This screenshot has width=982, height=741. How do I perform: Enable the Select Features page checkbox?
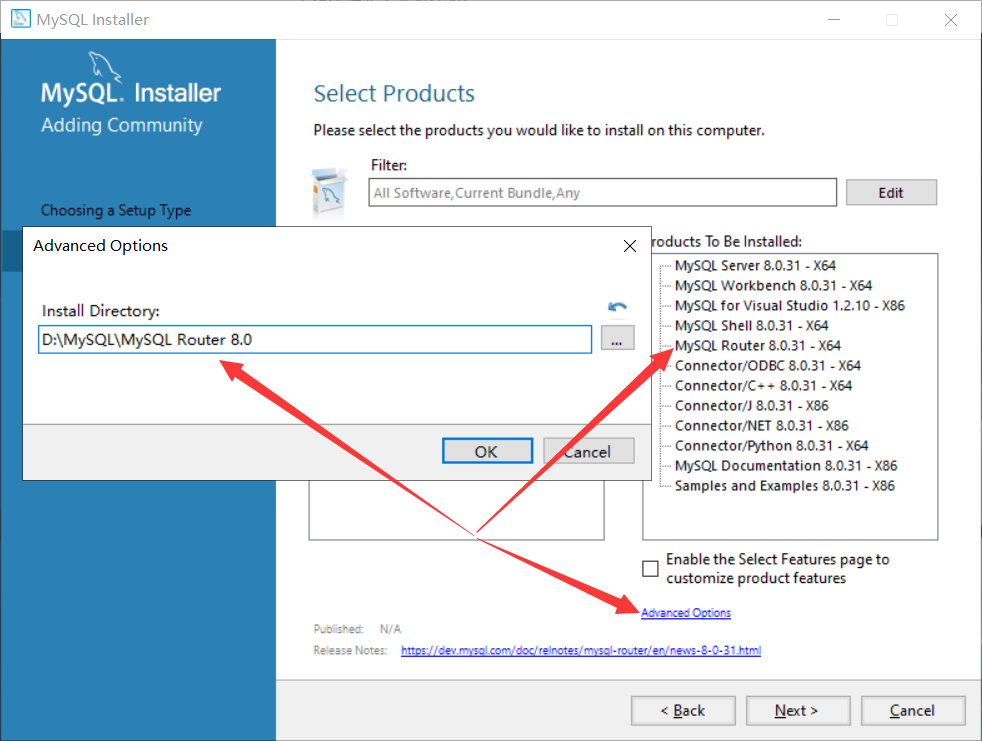[x=650, y=568]
